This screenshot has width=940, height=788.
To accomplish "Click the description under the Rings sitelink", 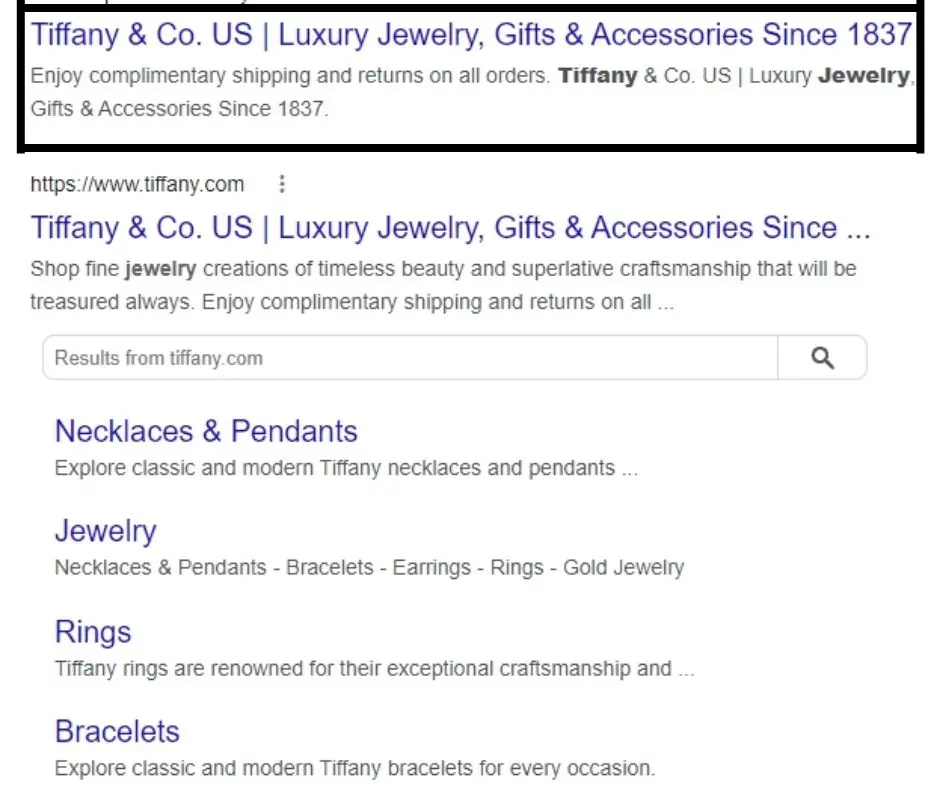I will click(x=372, y=668).
